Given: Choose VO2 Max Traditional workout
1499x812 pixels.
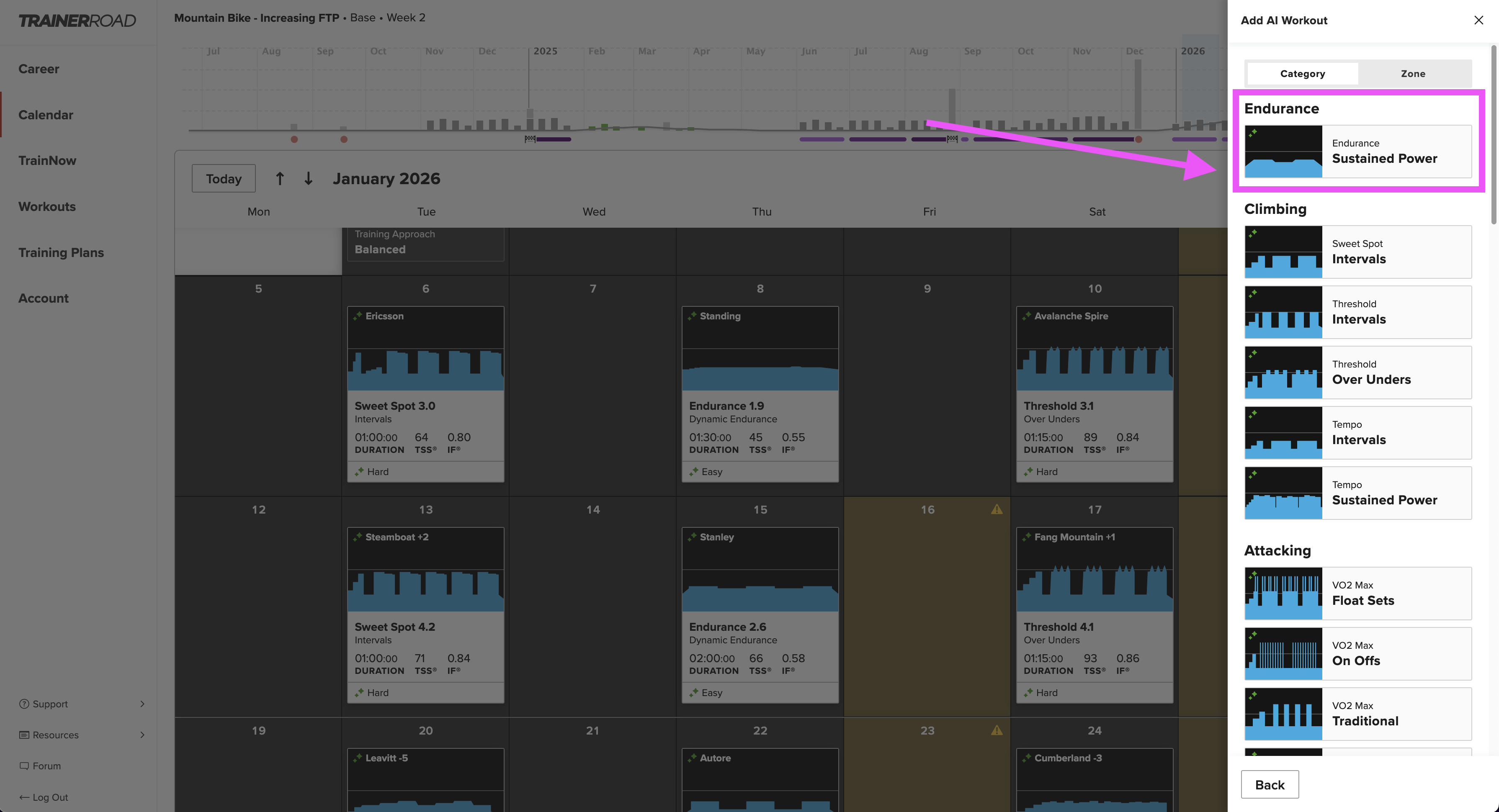Looking at the screenshot, I should [x=1358, y=714].
